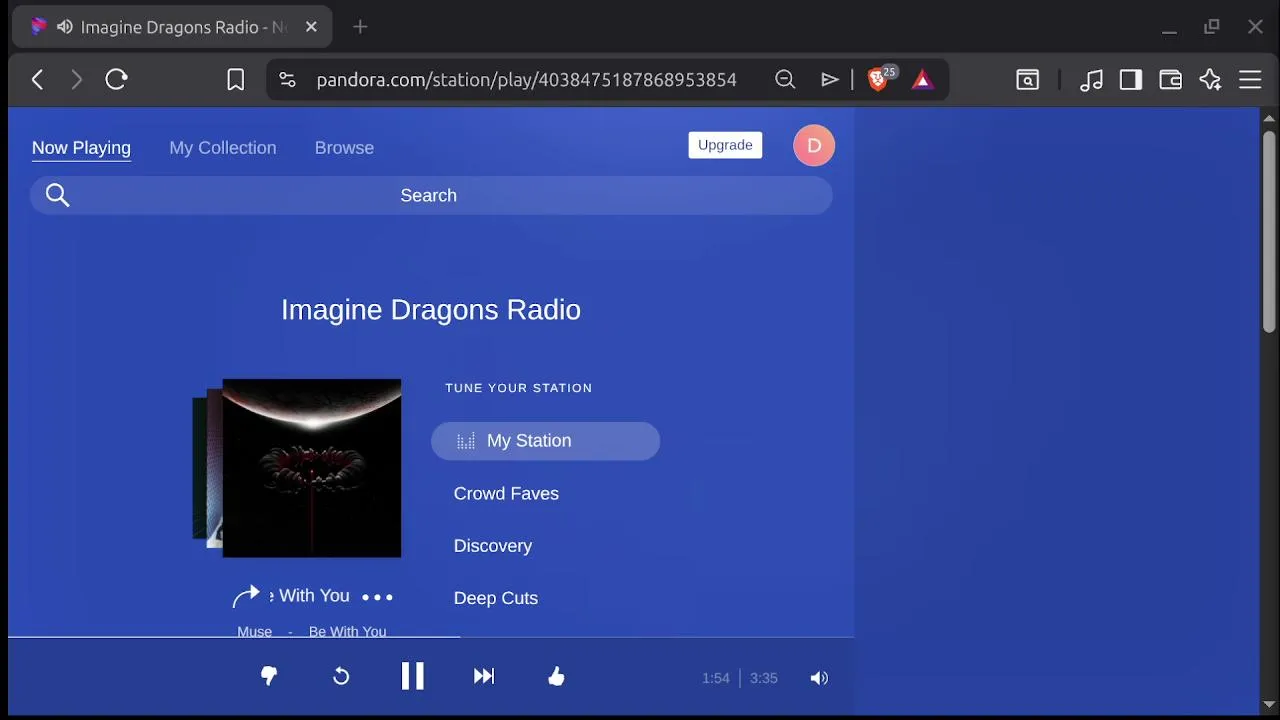
Task: Open the tab search icon in the toolbar
Action: [x=1028, y=80]
